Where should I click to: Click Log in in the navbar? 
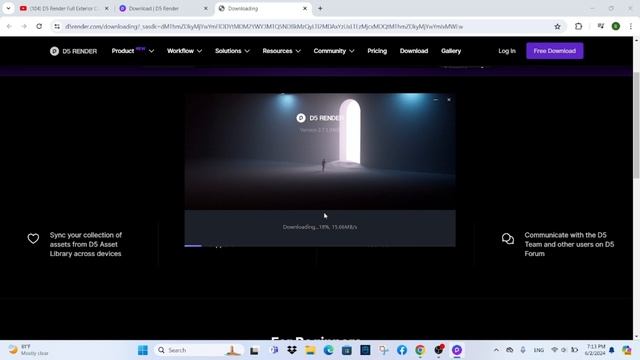[x=507, y=51]
